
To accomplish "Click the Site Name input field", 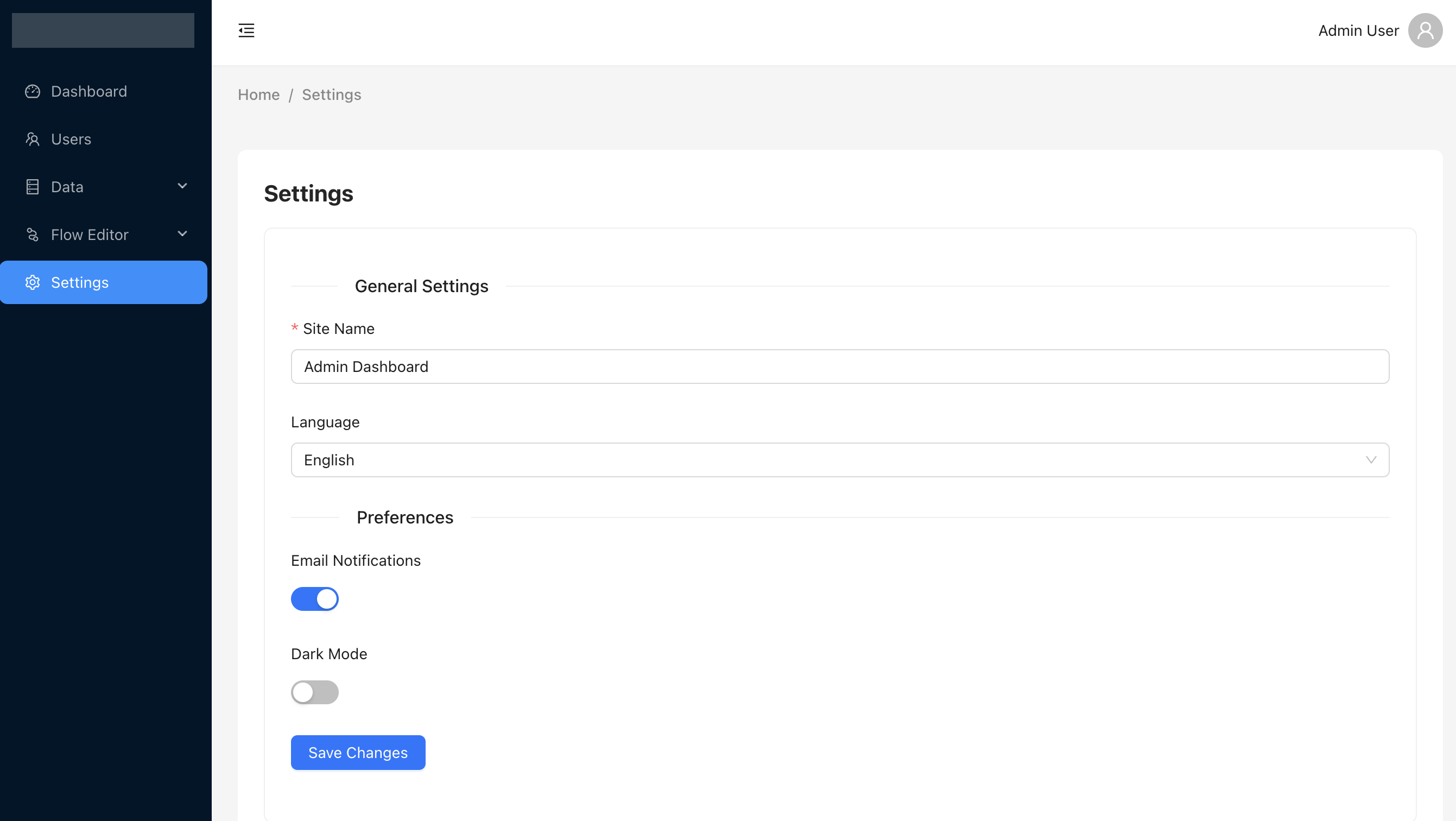I will pyautogui.click(x=840, y=367).
